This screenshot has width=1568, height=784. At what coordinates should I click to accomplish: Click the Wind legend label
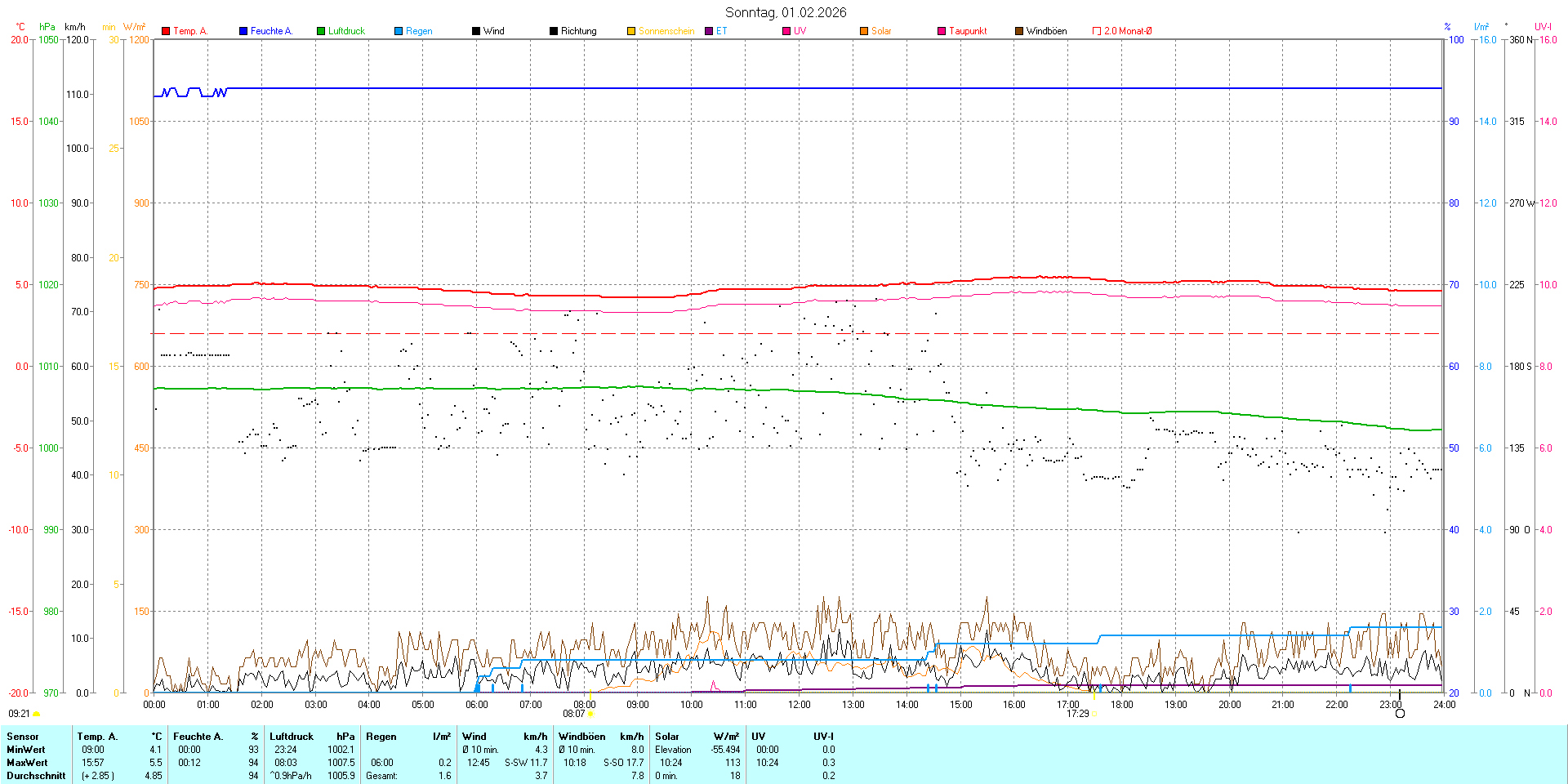pyautogui.click(x=493, y=31)
